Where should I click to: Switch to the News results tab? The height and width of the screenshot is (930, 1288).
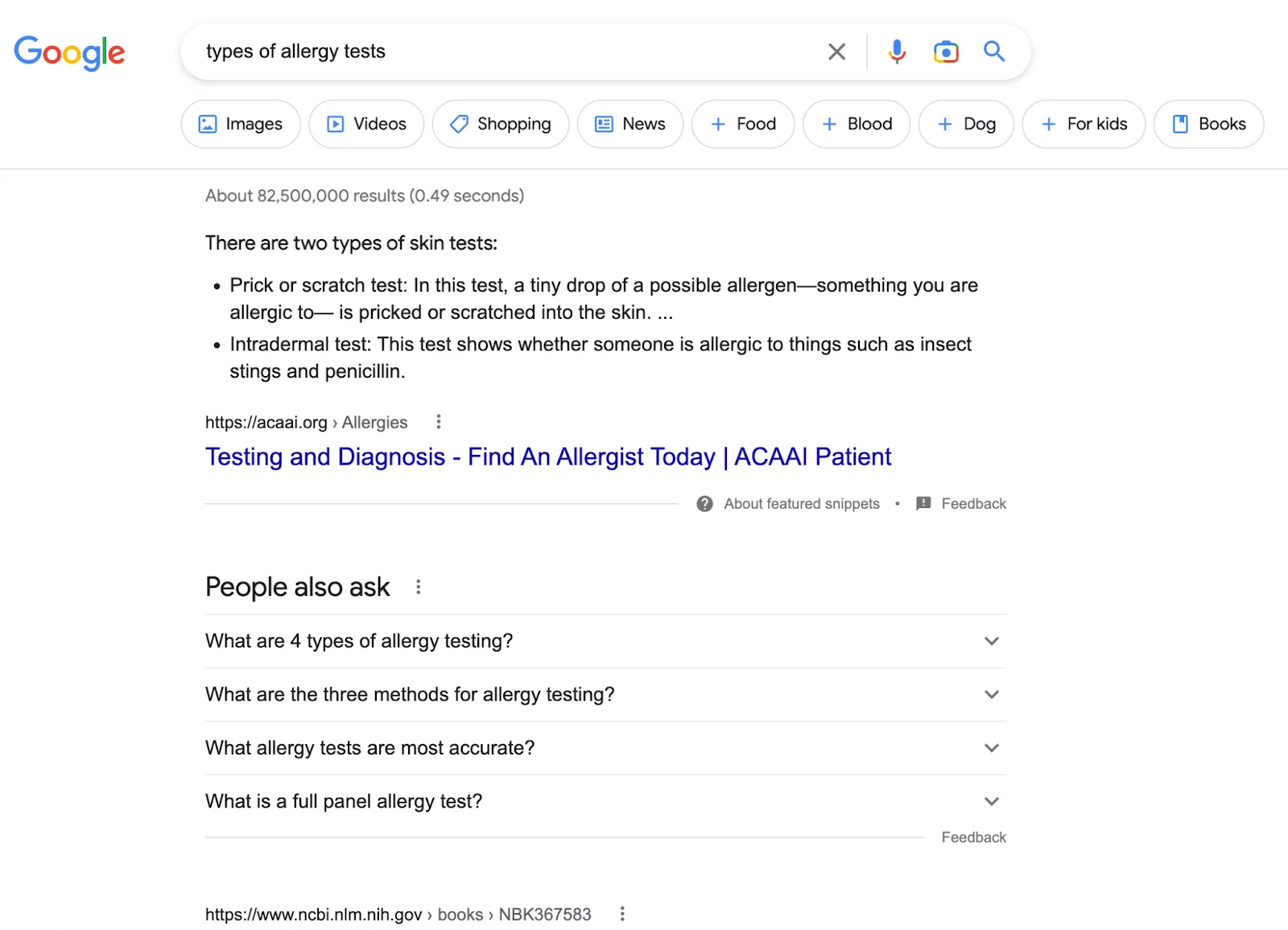pos(630,124)
